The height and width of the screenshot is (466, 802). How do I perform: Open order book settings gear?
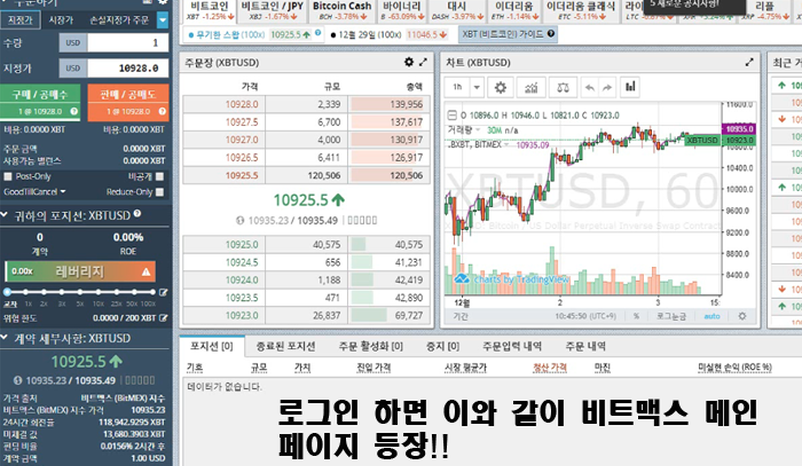[x=408, y=62]
